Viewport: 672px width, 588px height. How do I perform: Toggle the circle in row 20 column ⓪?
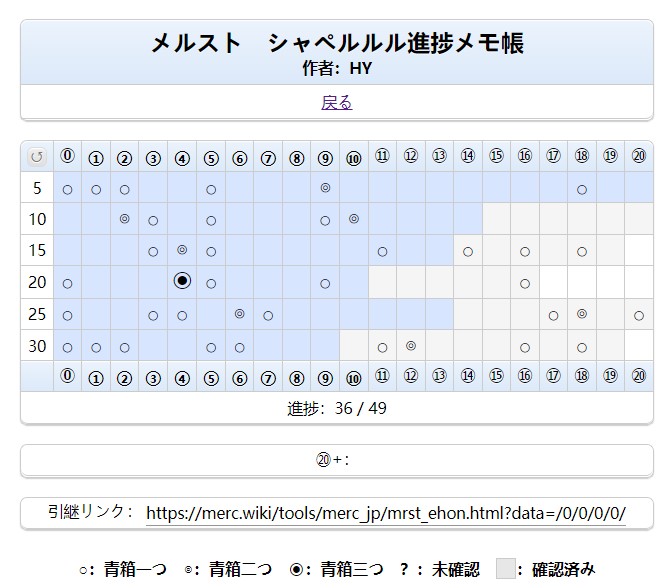67,284
